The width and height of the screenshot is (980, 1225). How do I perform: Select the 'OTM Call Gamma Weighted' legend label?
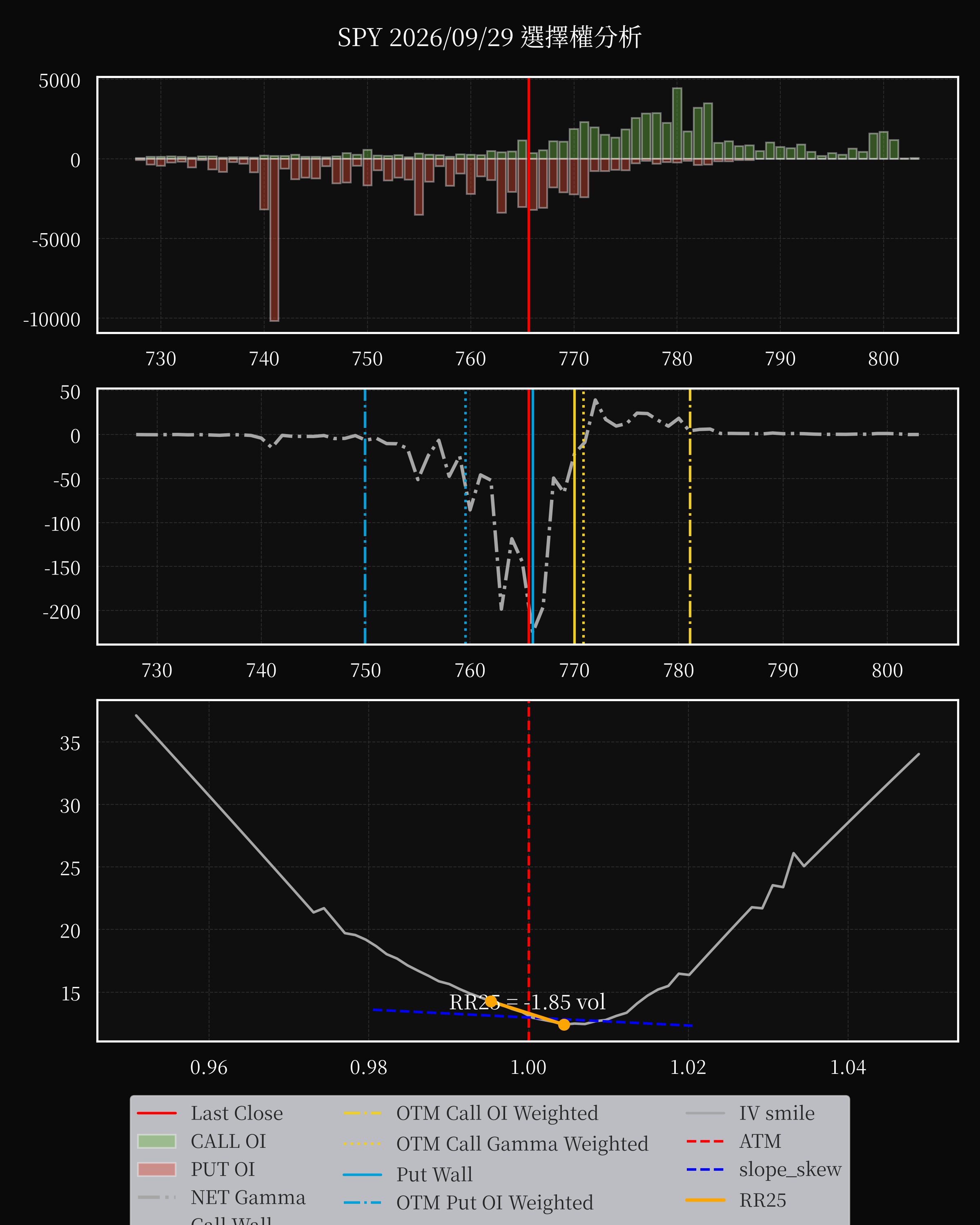click(x=522, y=1144)
